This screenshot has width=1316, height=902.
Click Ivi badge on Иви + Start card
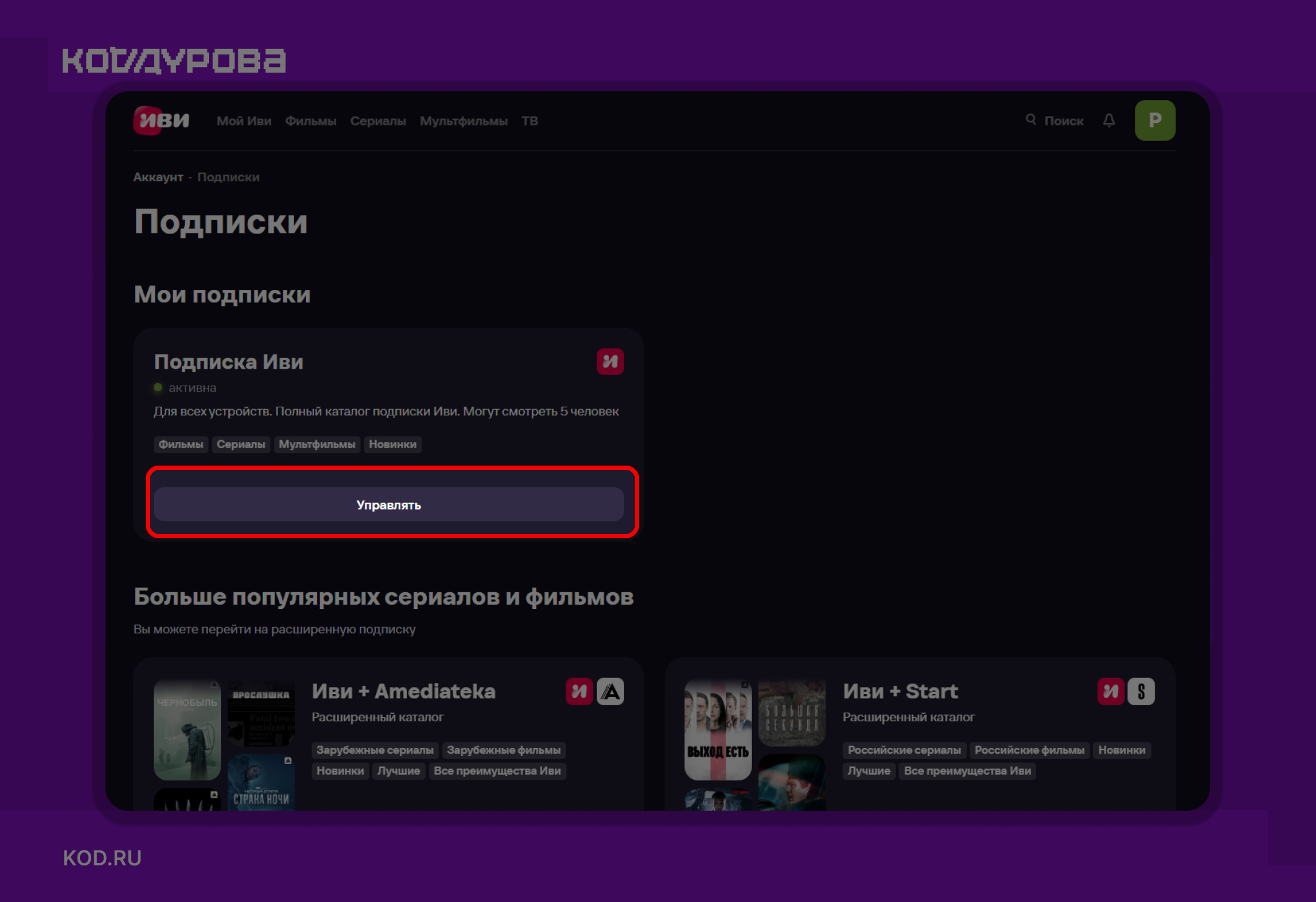1110,691
